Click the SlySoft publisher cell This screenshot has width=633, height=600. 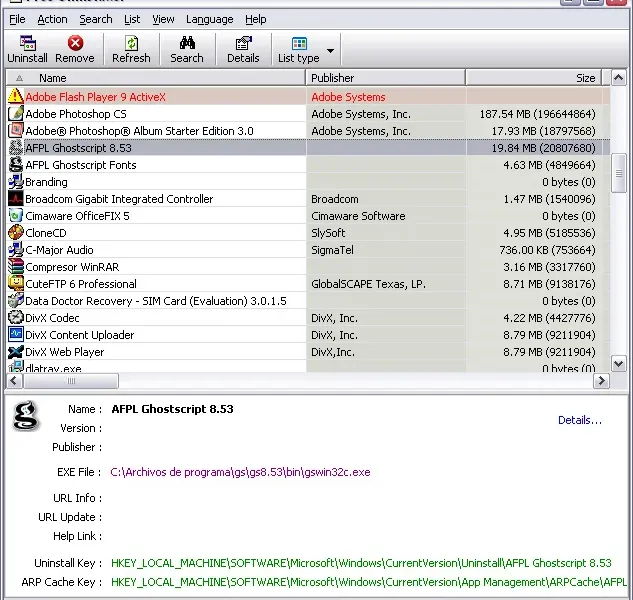point(386,233)
